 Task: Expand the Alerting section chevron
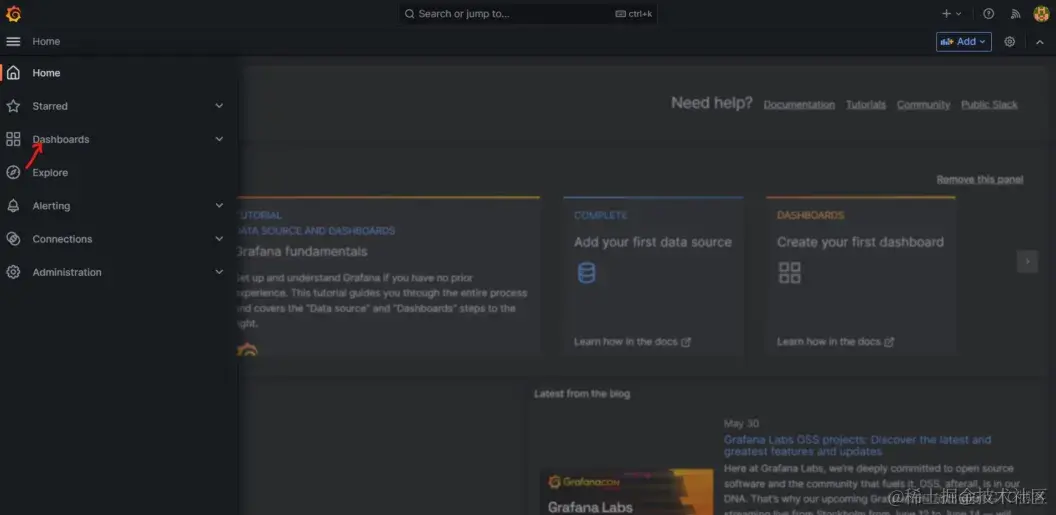219,206
